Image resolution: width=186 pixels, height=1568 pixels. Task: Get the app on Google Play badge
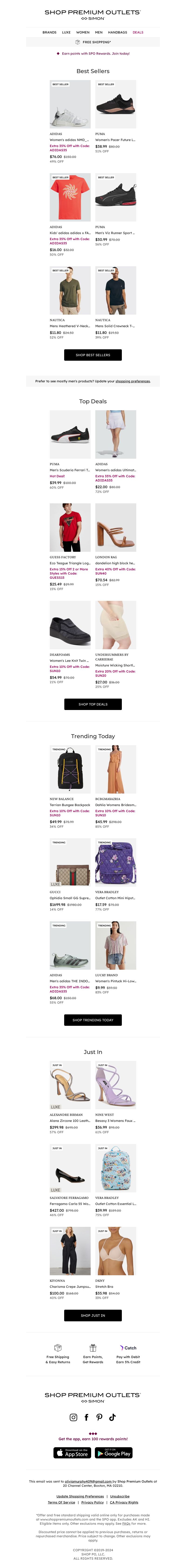point(114,1453)
